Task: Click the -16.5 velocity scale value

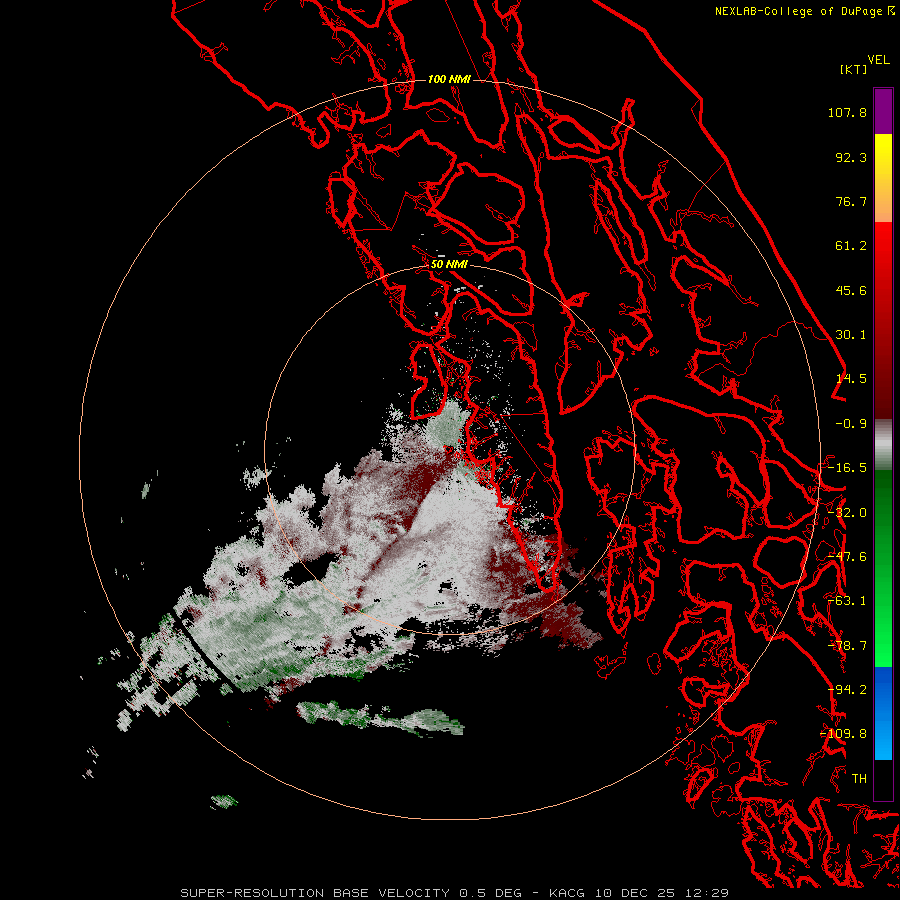Action: tap(847, 468)
